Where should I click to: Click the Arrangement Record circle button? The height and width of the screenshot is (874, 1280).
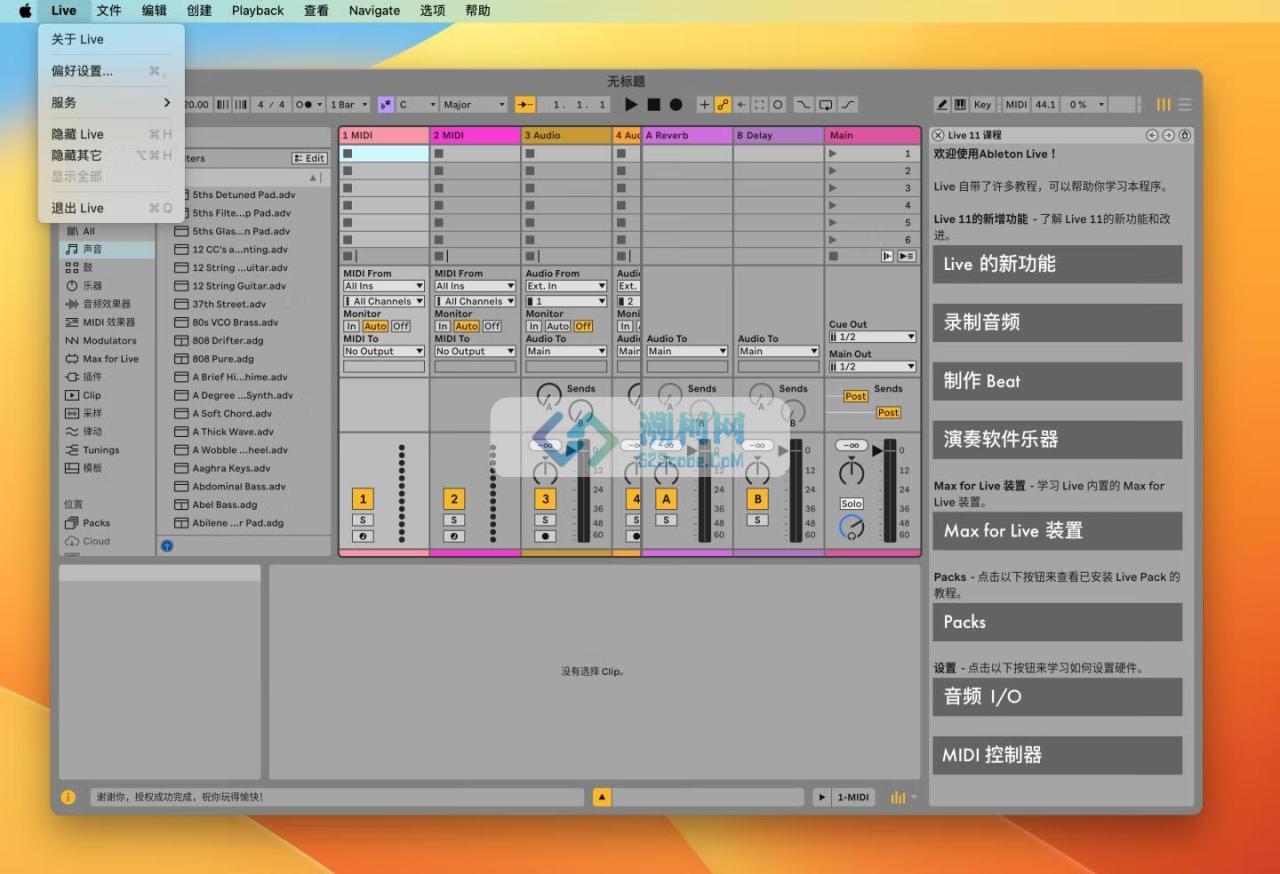[x=676, y=104]
